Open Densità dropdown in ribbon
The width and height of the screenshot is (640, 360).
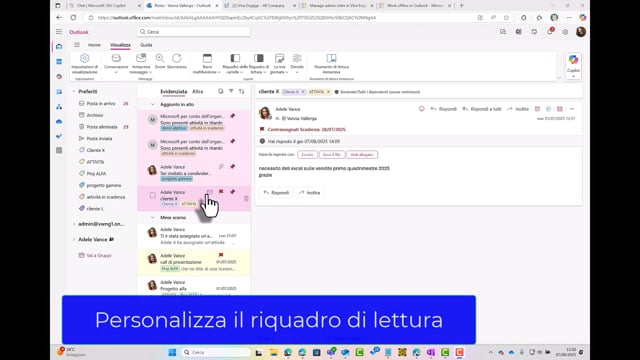[x=297, y=64]
